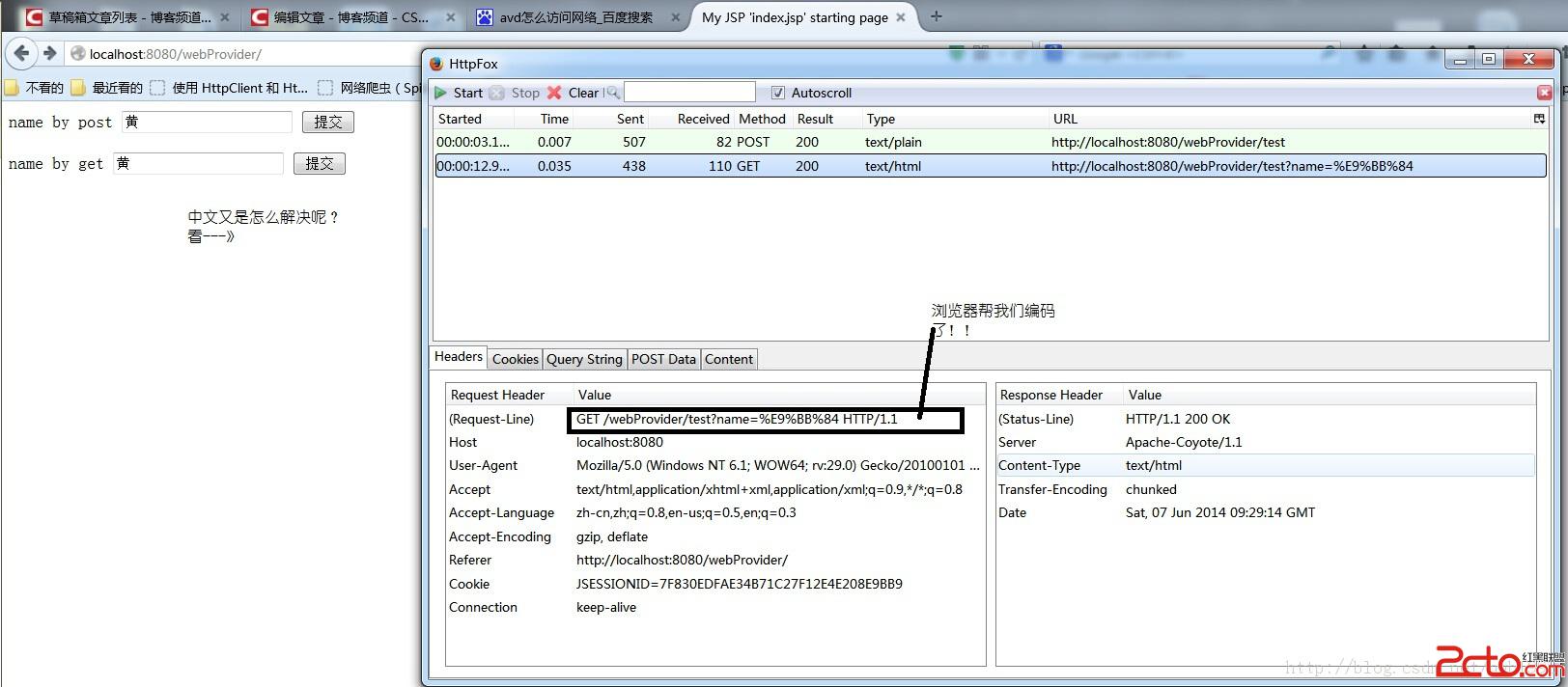Sort requests by Type column
Screen dimensions: 1568x687
coord(954,119)
